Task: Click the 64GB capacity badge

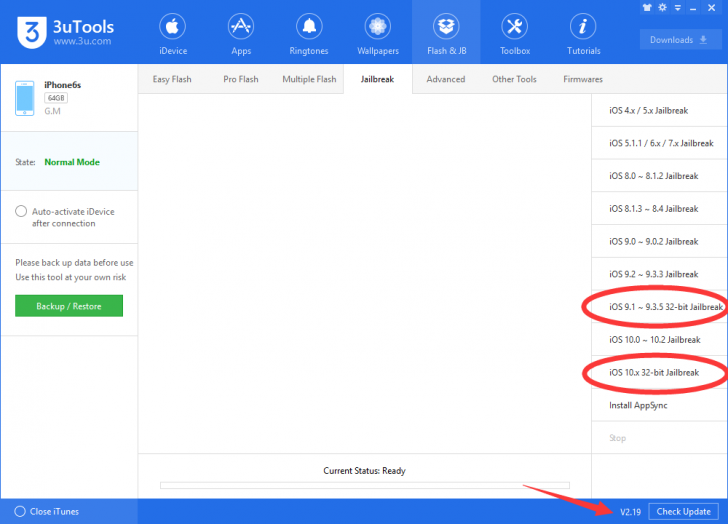Action: click(x=56, y=98)
